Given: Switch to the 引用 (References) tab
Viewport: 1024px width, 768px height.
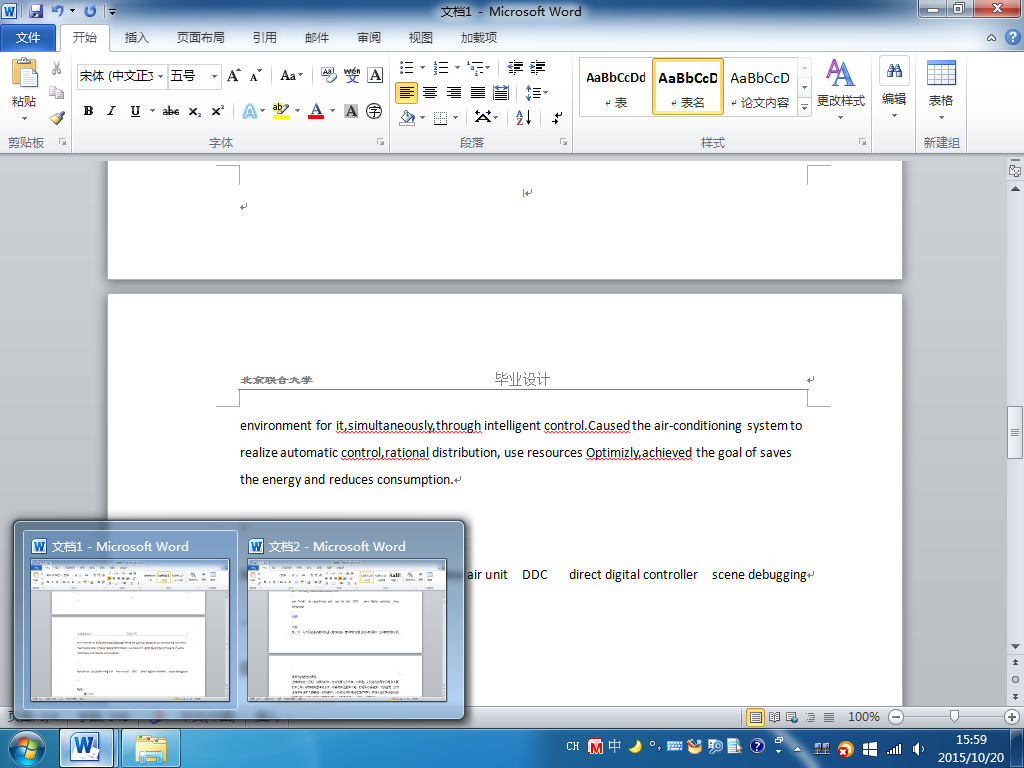Looking at the screenshot, I should (x=264, y=38).
